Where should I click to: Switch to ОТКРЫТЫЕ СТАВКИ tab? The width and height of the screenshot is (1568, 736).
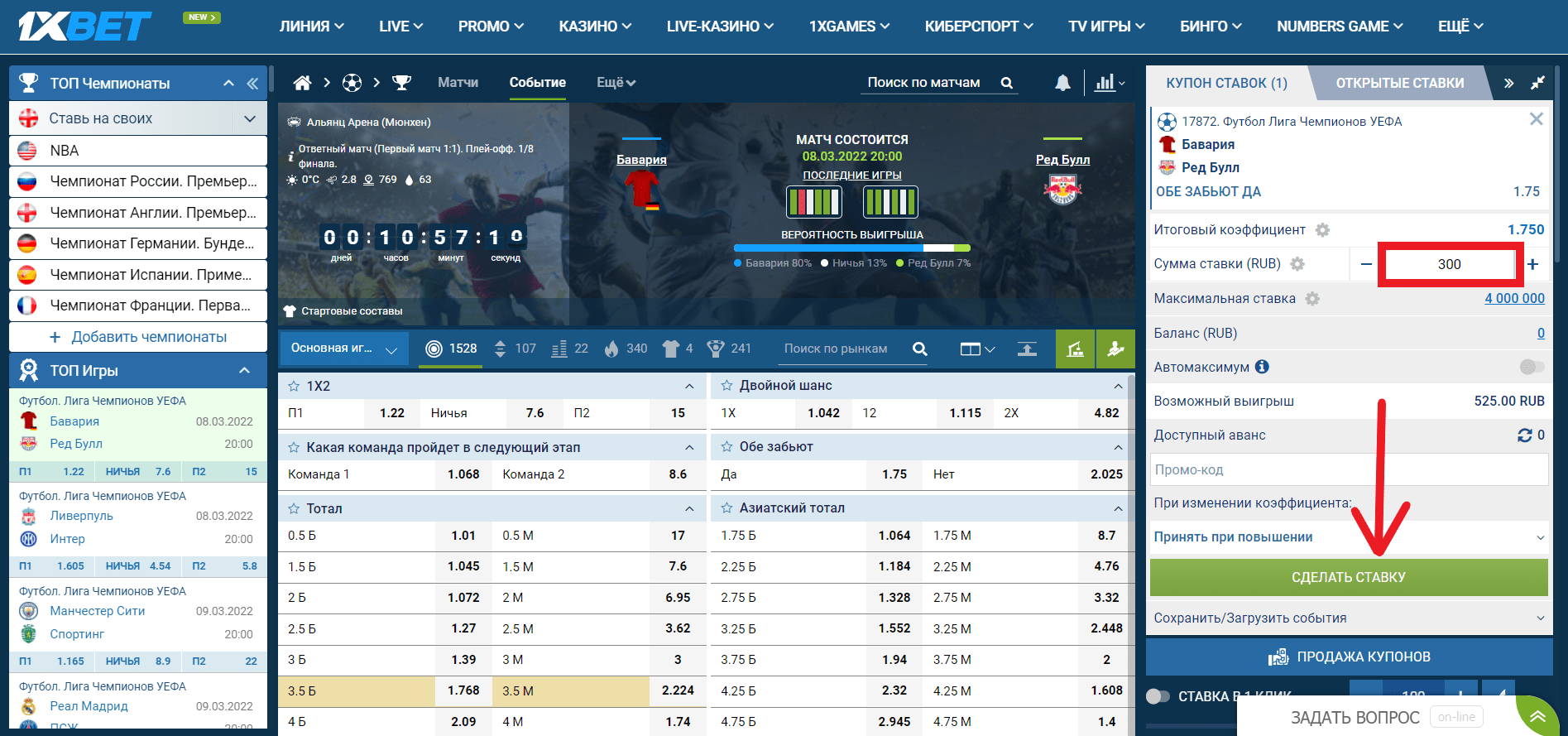point(1399,83)
